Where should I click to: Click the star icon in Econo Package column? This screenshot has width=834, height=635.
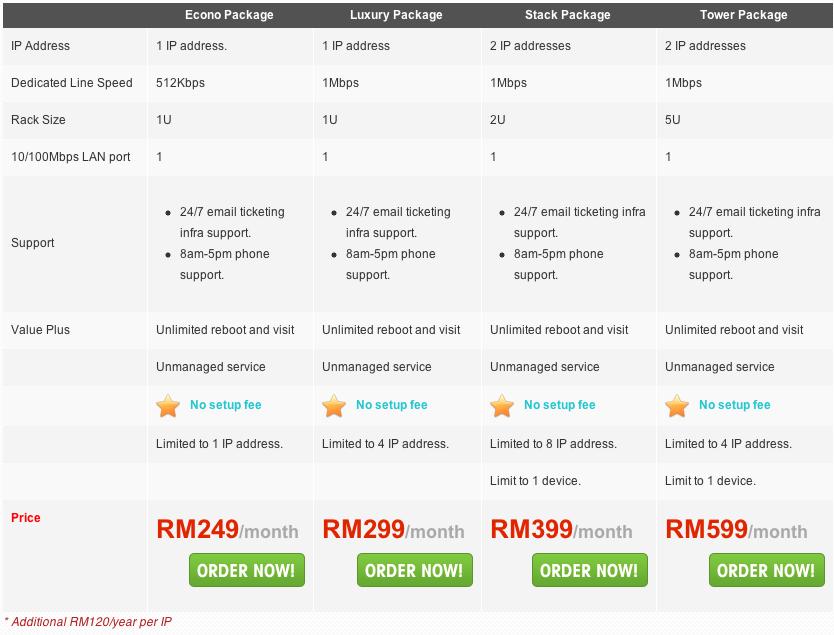(x=168, y=406)
